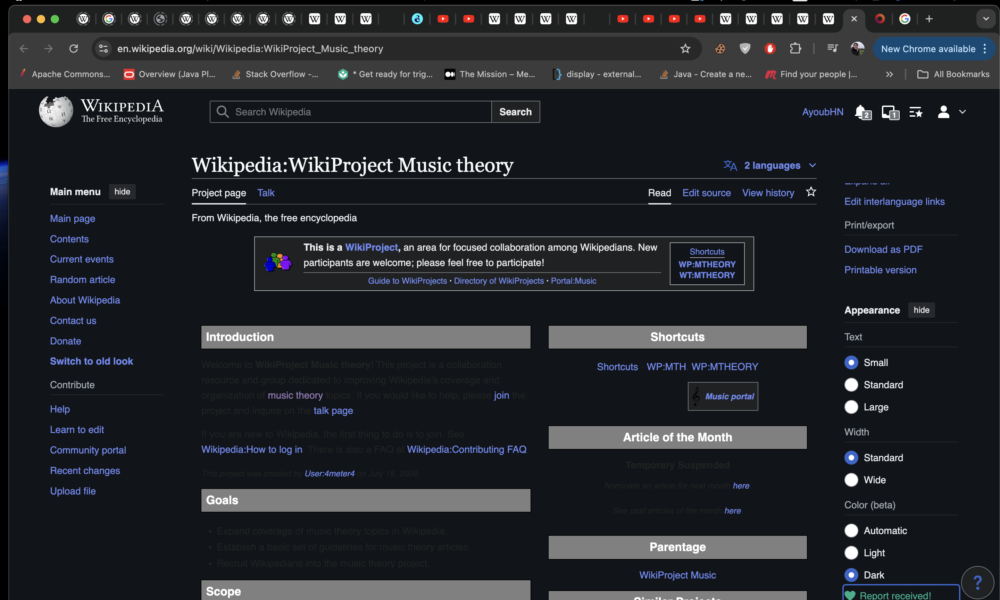Open the notifications bell icon
Image resolution: width=1000 pixels, height=600 pixels.
[862, 112]
